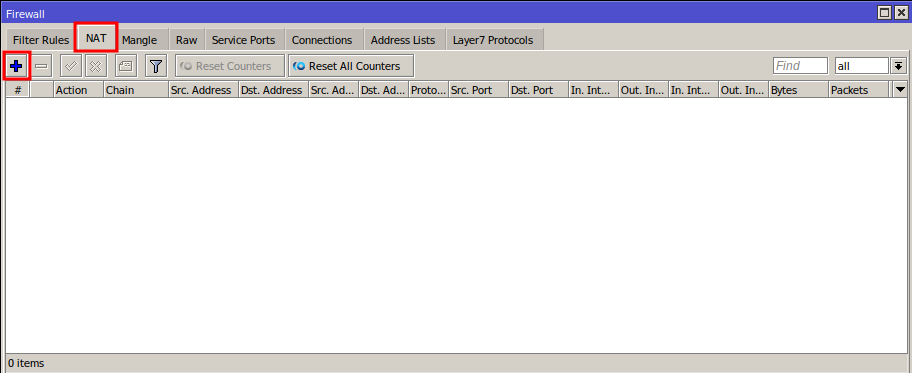
Task: Open the column selector arrow at header end
Action: click(x=900, y=90)
